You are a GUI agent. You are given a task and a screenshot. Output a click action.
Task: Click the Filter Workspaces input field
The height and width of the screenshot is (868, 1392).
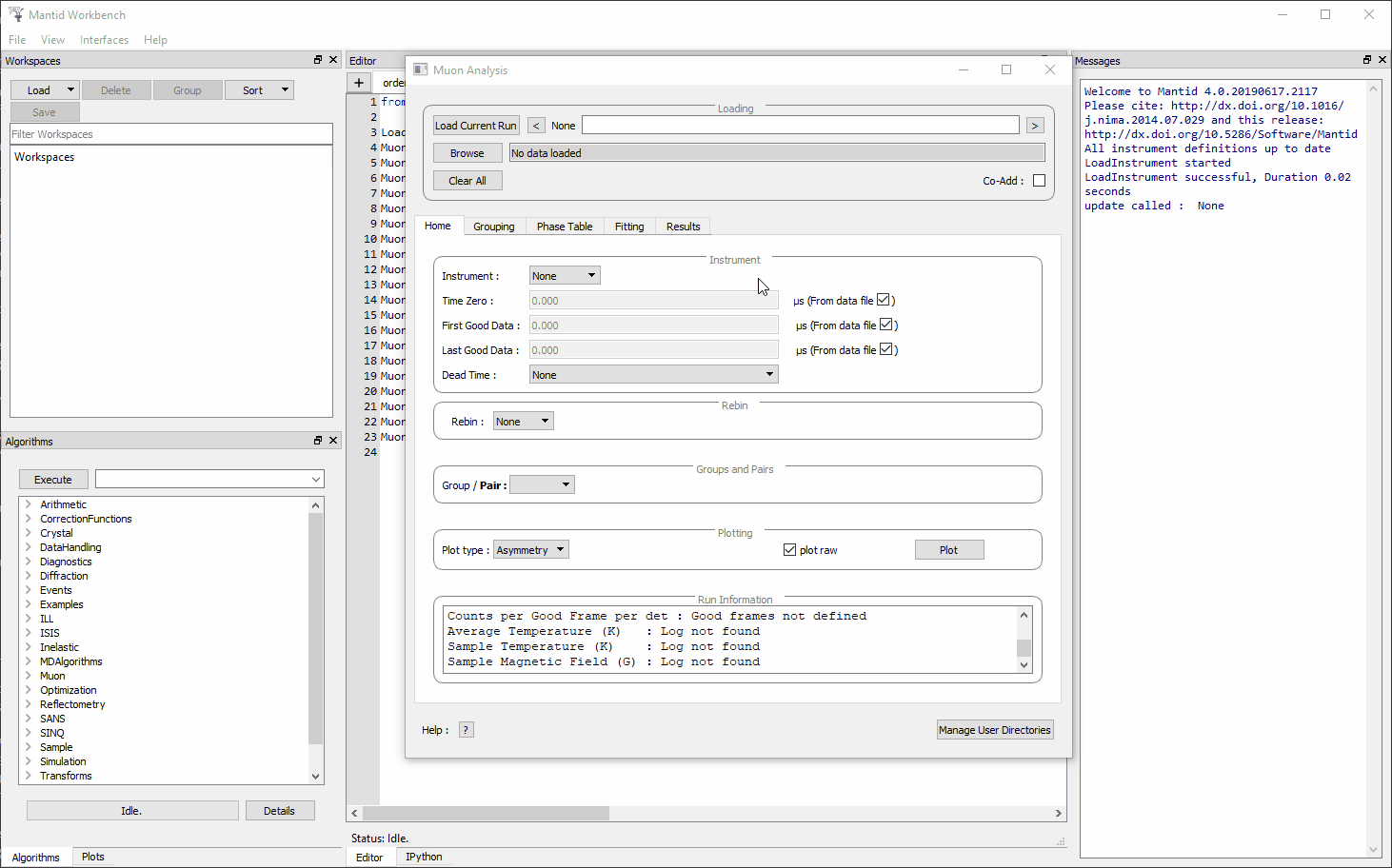coord(171,133)
